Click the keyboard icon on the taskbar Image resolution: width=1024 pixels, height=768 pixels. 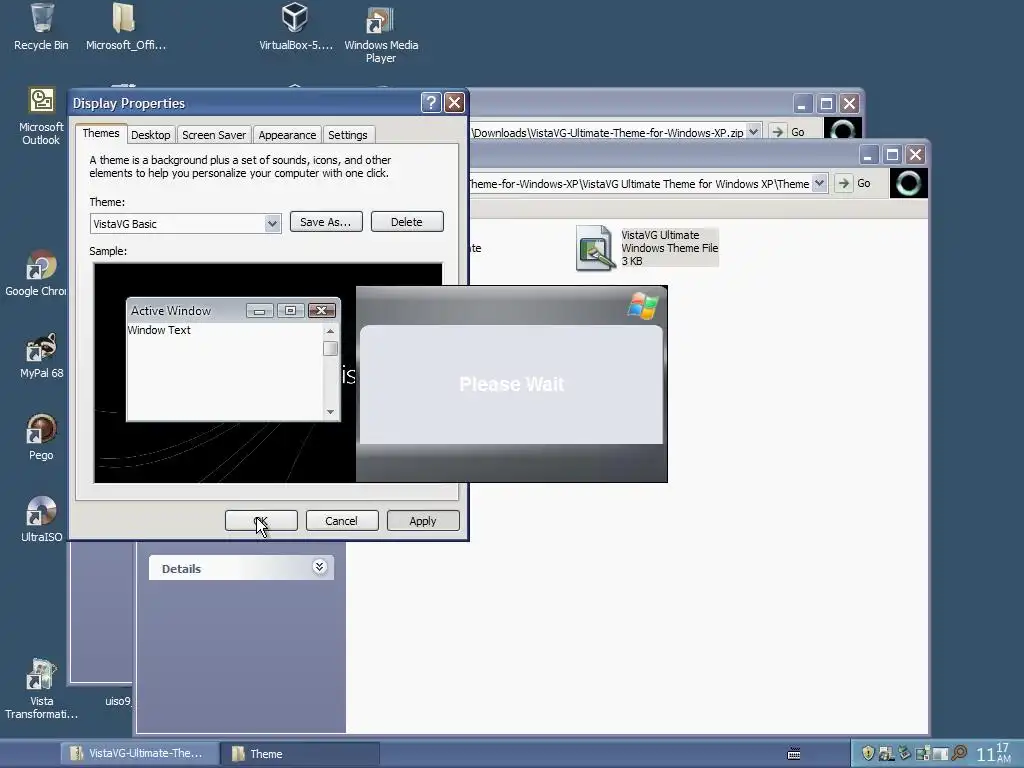[794, 754]
